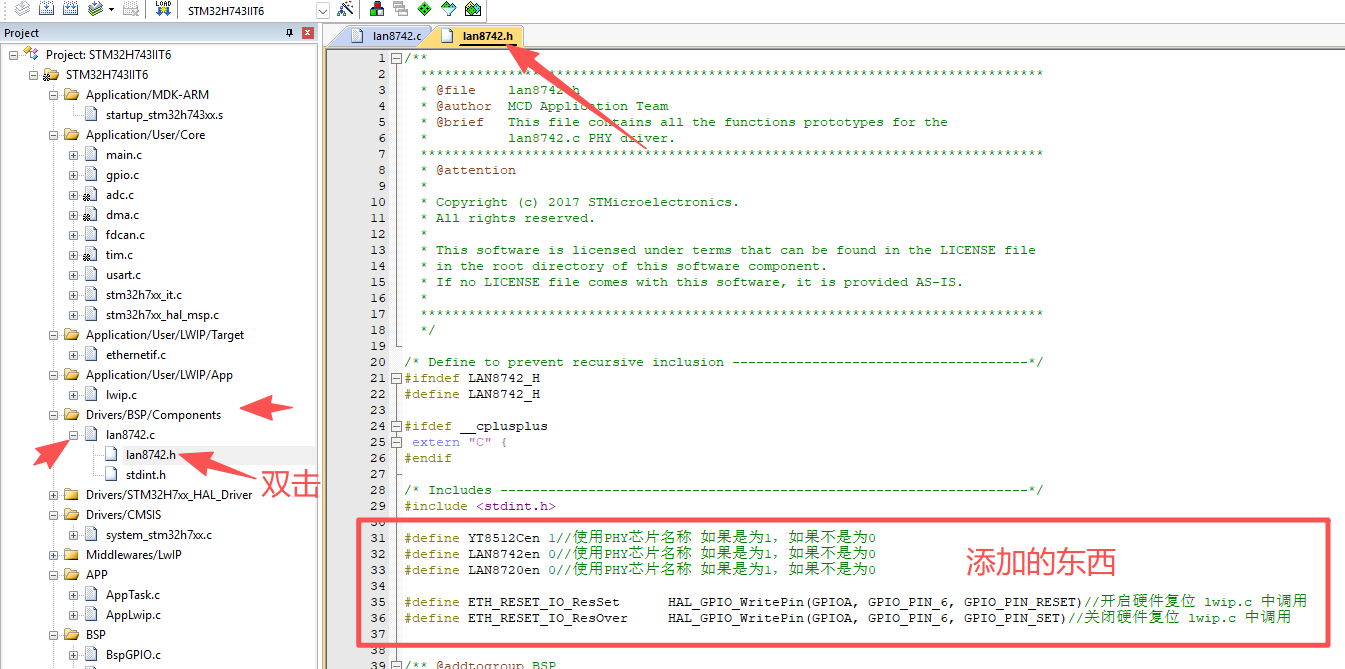The image size is (1345, 669).
Task: Expand the main.c node in project tree
Action: click(73, 155)
